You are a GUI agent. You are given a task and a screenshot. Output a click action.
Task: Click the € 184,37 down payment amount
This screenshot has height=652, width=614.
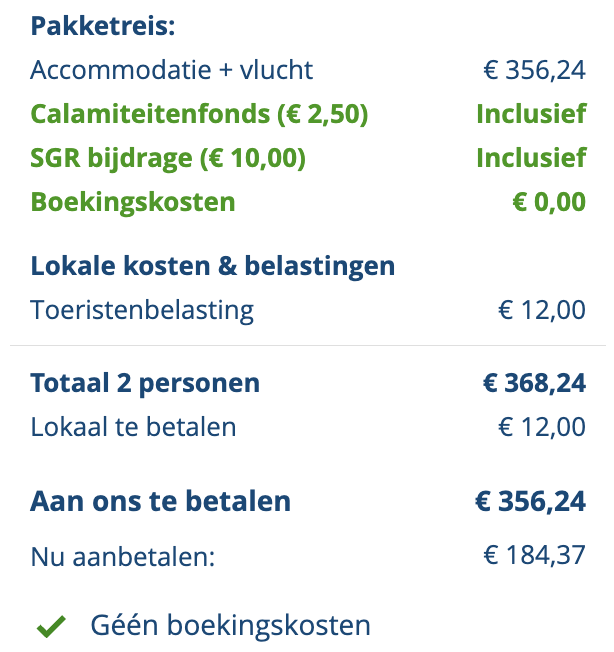[534, 556]
